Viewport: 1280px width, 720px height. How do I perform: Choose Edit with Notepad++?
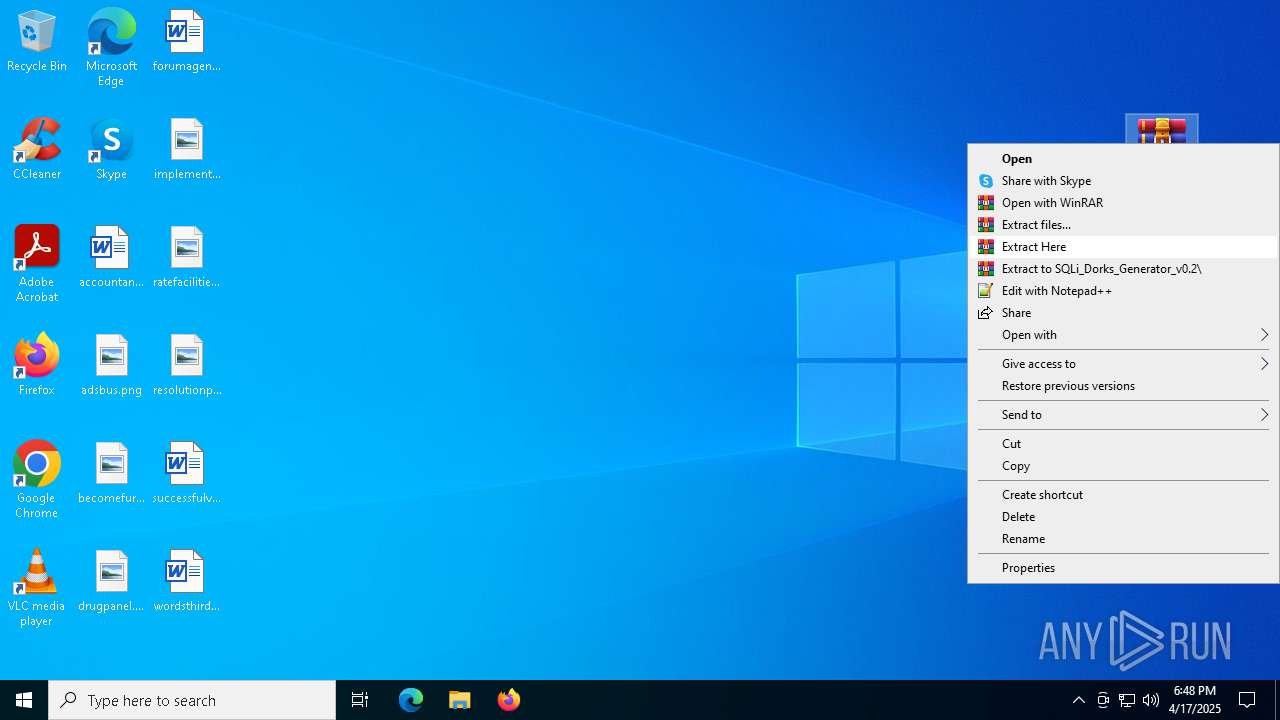click(x=1123, y=291)
